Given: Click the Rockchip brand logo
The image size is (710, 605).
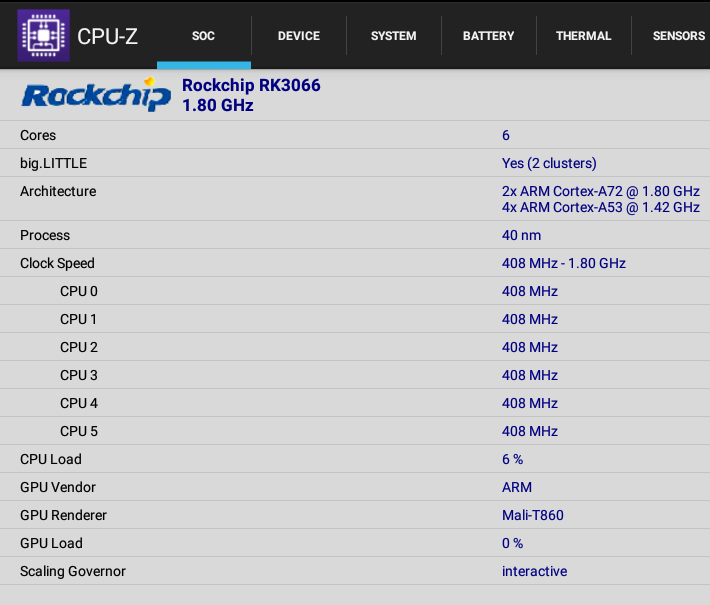Looking at the screenshot, I should coord(96,95).
